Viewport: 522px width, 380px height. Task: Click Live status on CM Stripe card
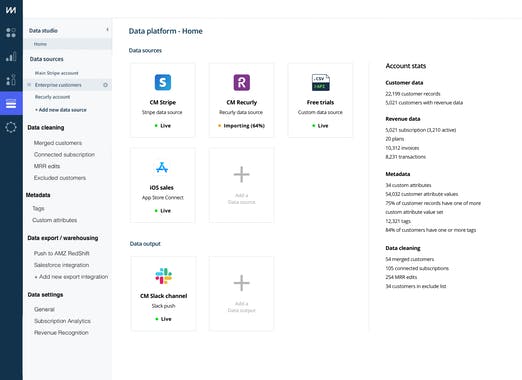163,126
